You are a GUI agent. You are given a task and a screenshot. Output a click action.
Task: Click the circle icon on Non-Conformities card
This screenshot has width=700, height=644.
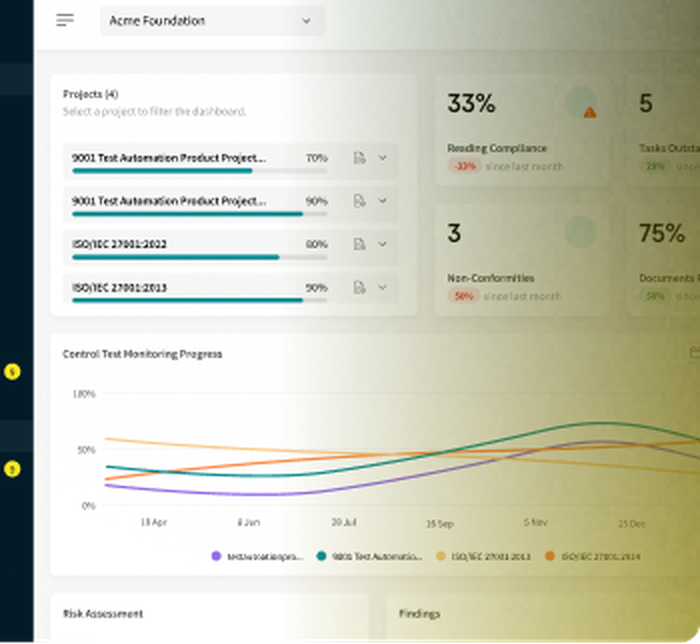tap(580, 232)
